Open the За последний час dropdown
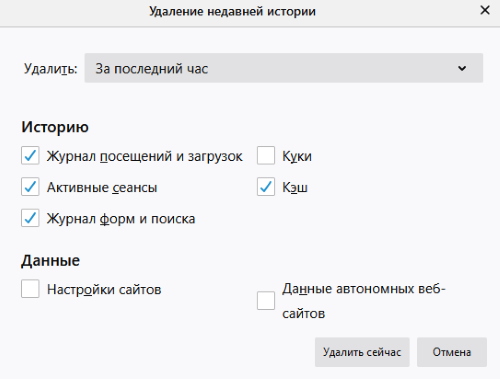The image size is (500, 379). pos(284,68)
